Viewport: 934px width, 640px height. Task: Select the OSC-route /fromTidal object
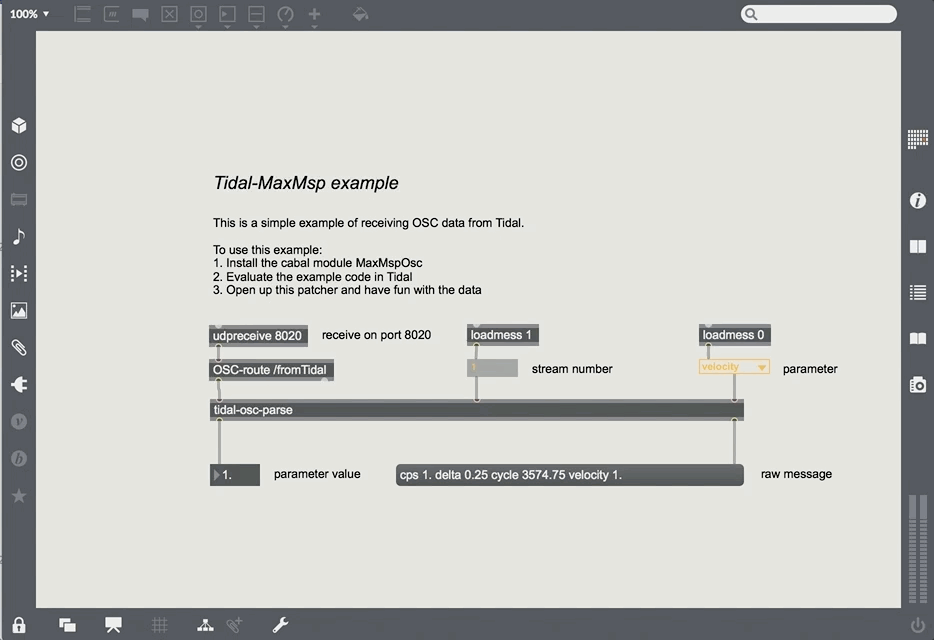tap(271, 369)
